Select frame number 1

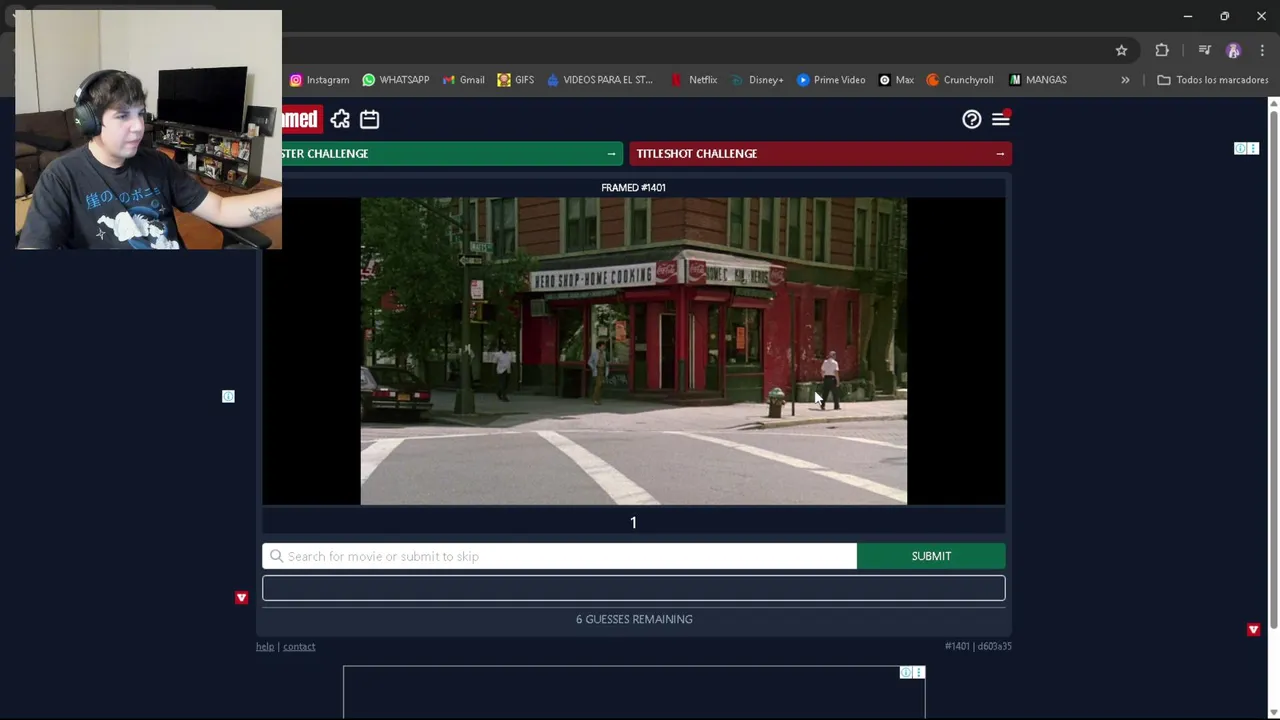point(633,522)
